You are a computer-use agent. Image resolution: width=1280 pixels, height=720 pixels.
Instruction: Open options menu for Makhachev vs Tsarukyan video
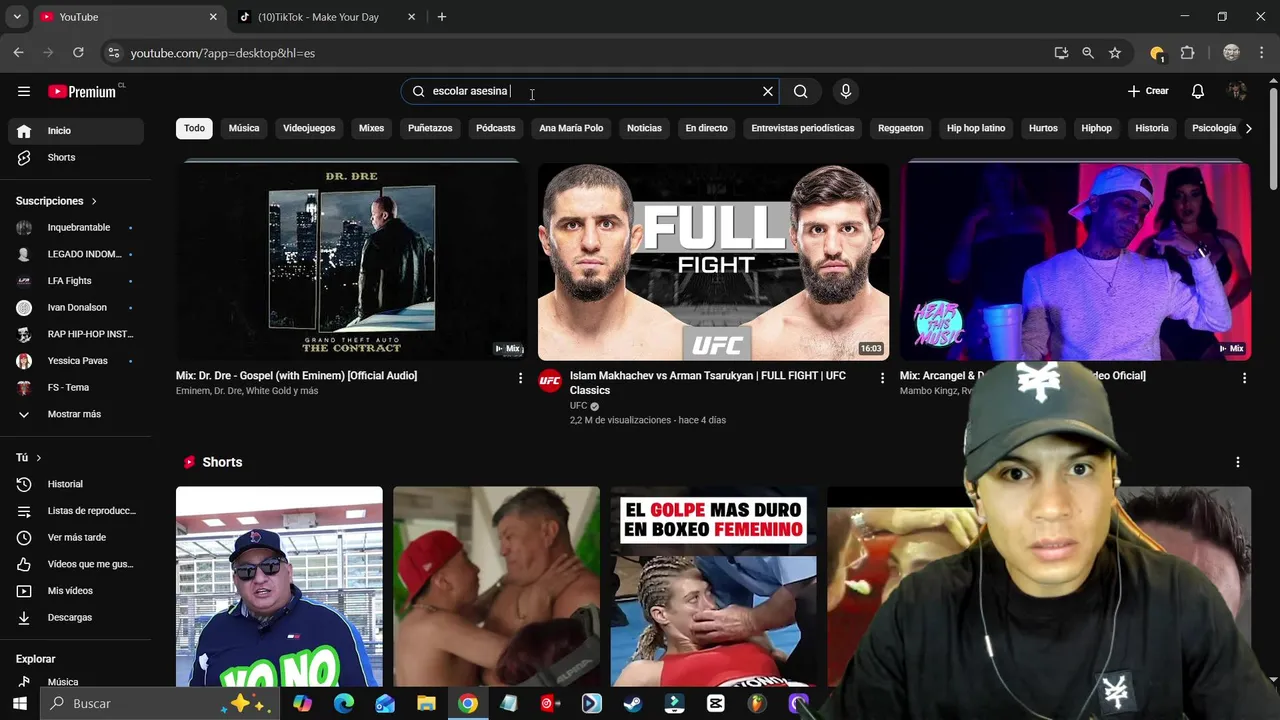pyautogui.click(x=882, y=378)
